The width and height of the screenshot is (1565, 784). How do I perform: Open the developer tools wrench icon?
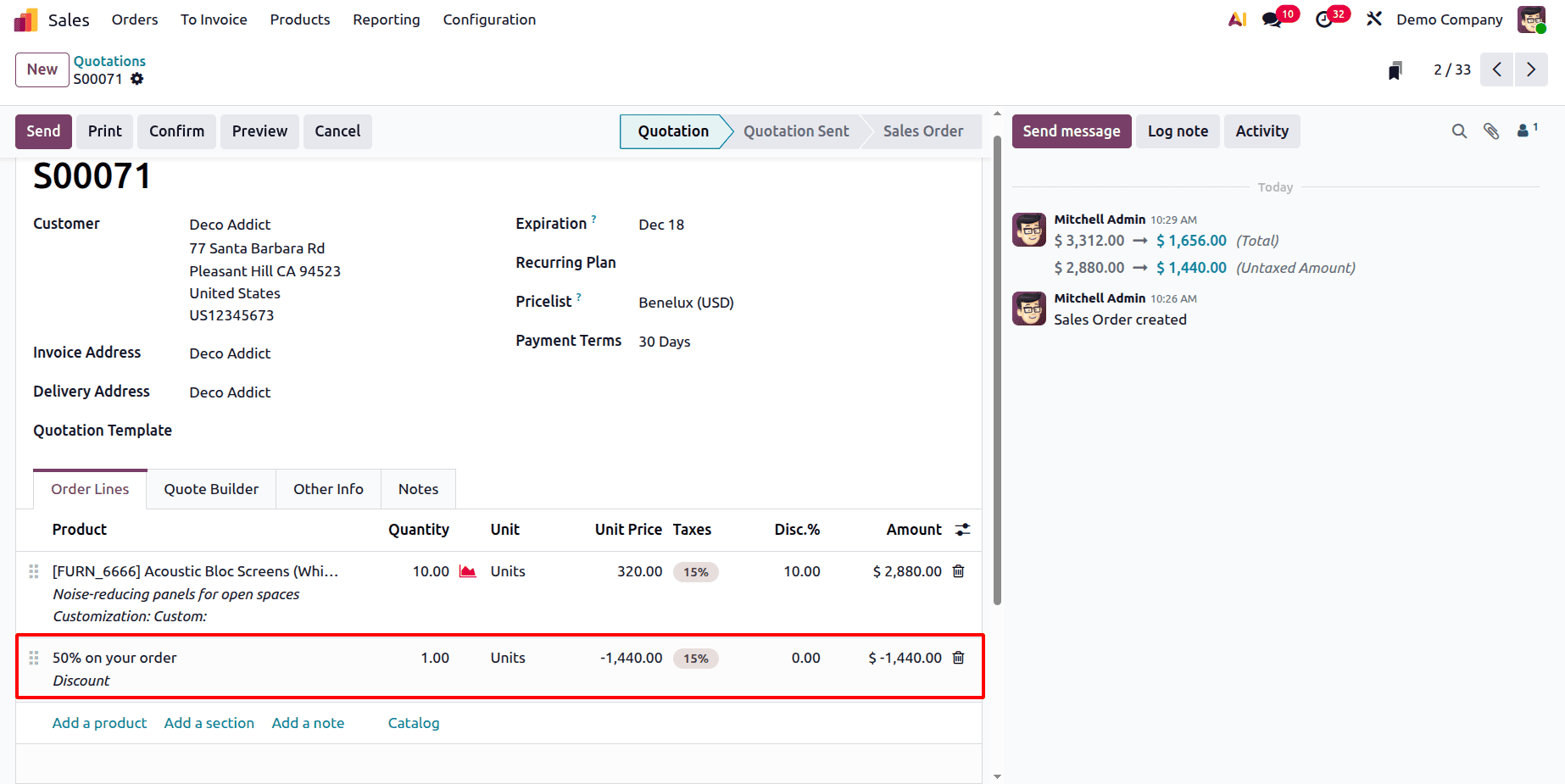tap(1373, 19)
